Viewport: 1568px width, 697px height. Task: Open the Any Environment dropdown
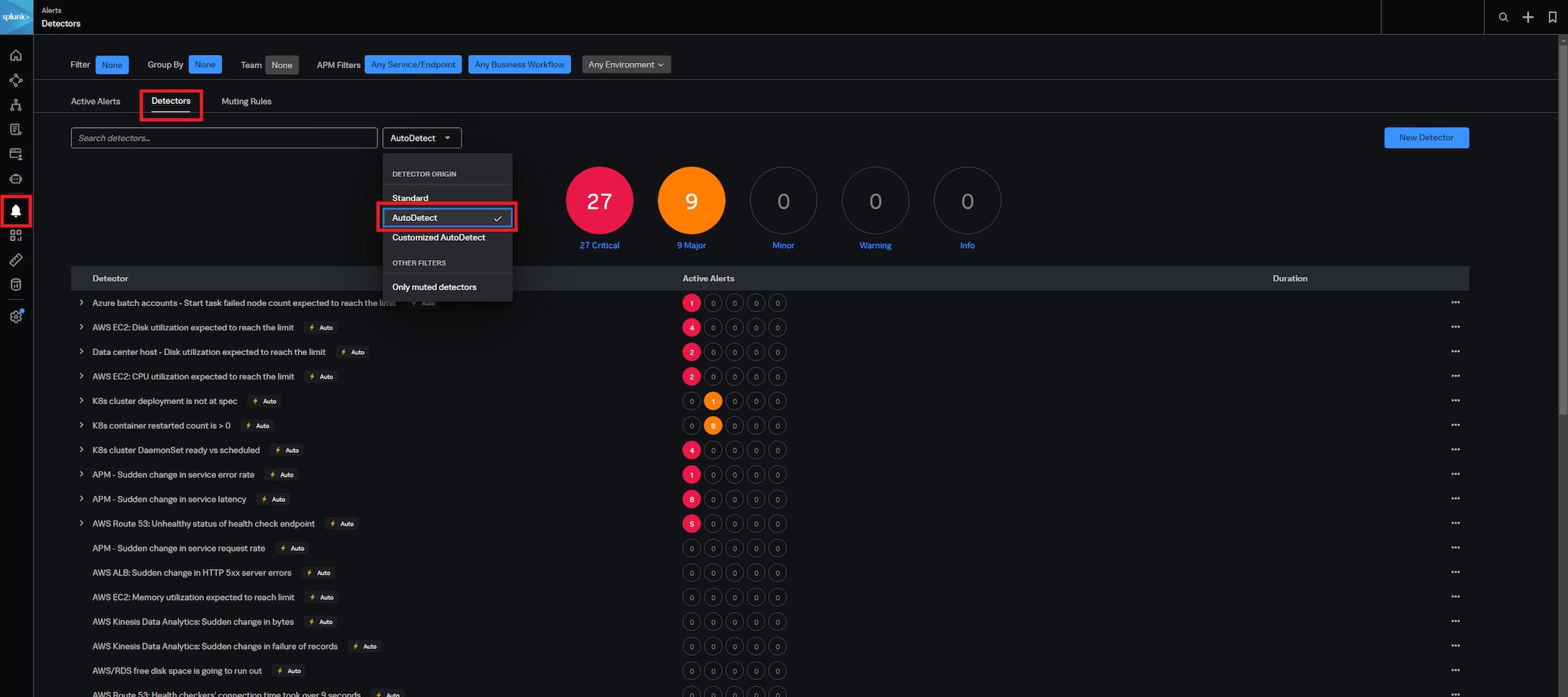pyautogui.click(x=626, y=64)
